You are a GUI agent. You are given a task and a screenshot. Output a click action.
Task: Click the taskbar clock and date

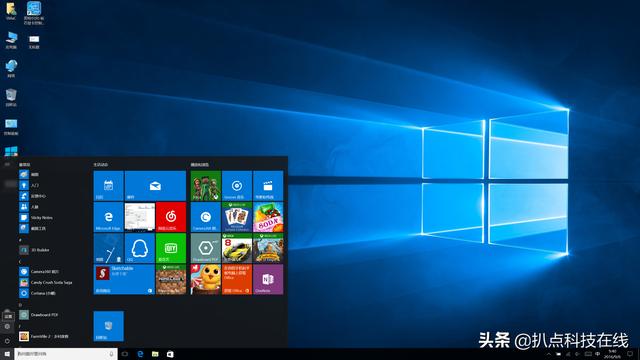[613, 354]
